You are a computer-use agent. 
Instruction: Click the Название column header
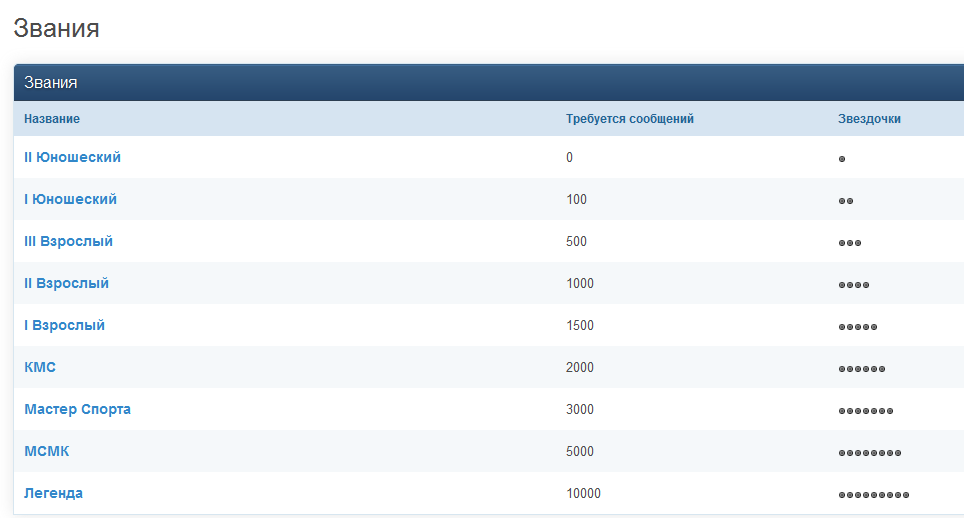[52, 119]
